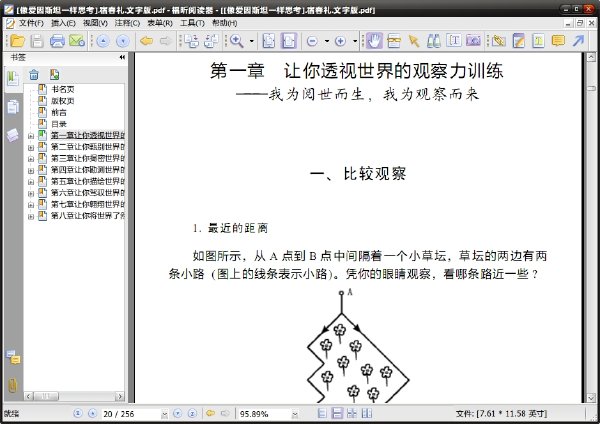Click the plus Zoom In button
600x424 pixels.
coord(340,41)
